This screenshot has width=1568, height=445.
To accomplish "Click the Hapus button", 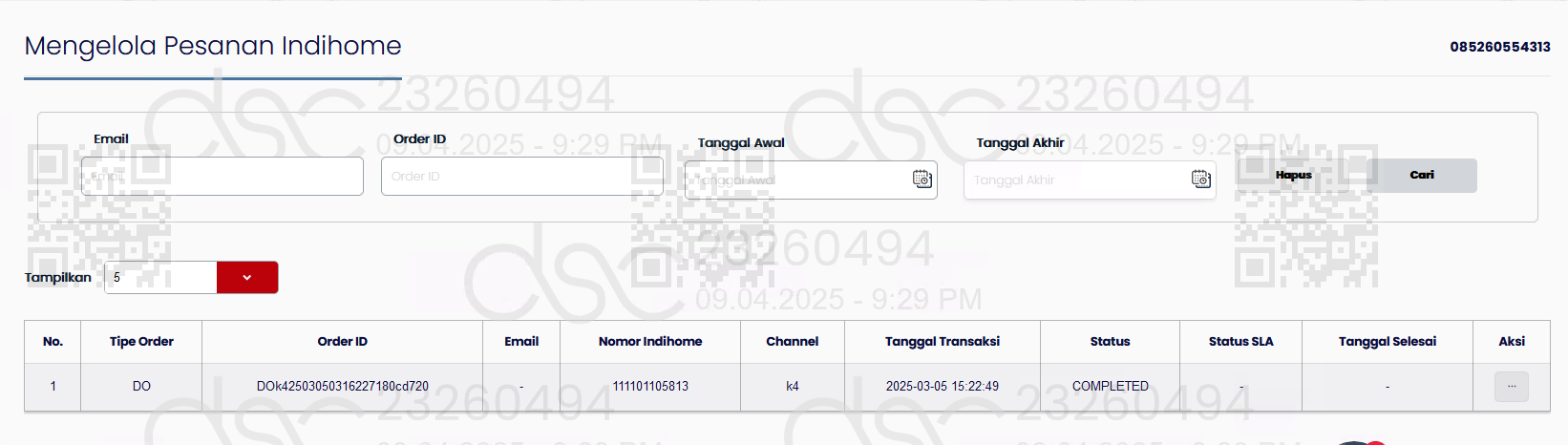I will (1294, 175).
